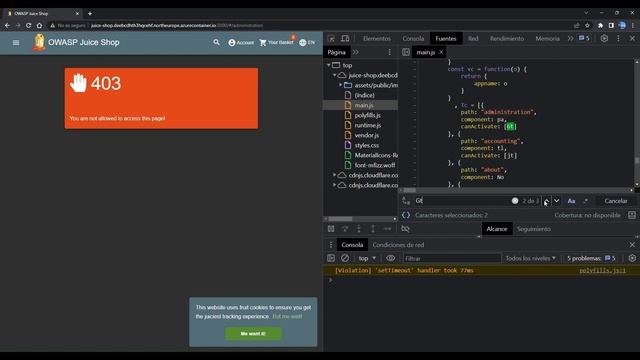Click the browser back arrow
This screenshot has width=640, height=360.
point(7,25)
